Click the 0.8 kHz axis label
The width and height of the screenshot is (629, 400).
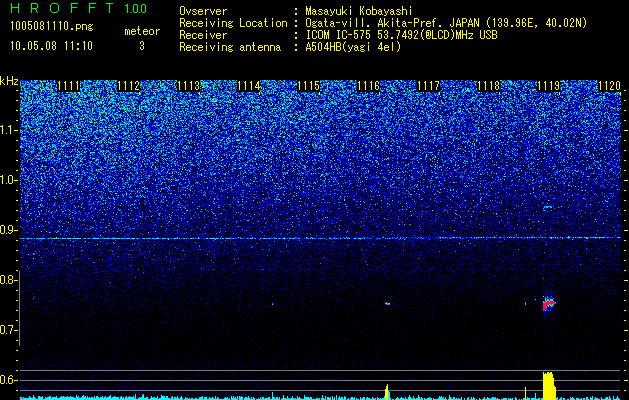pos(8,280)
